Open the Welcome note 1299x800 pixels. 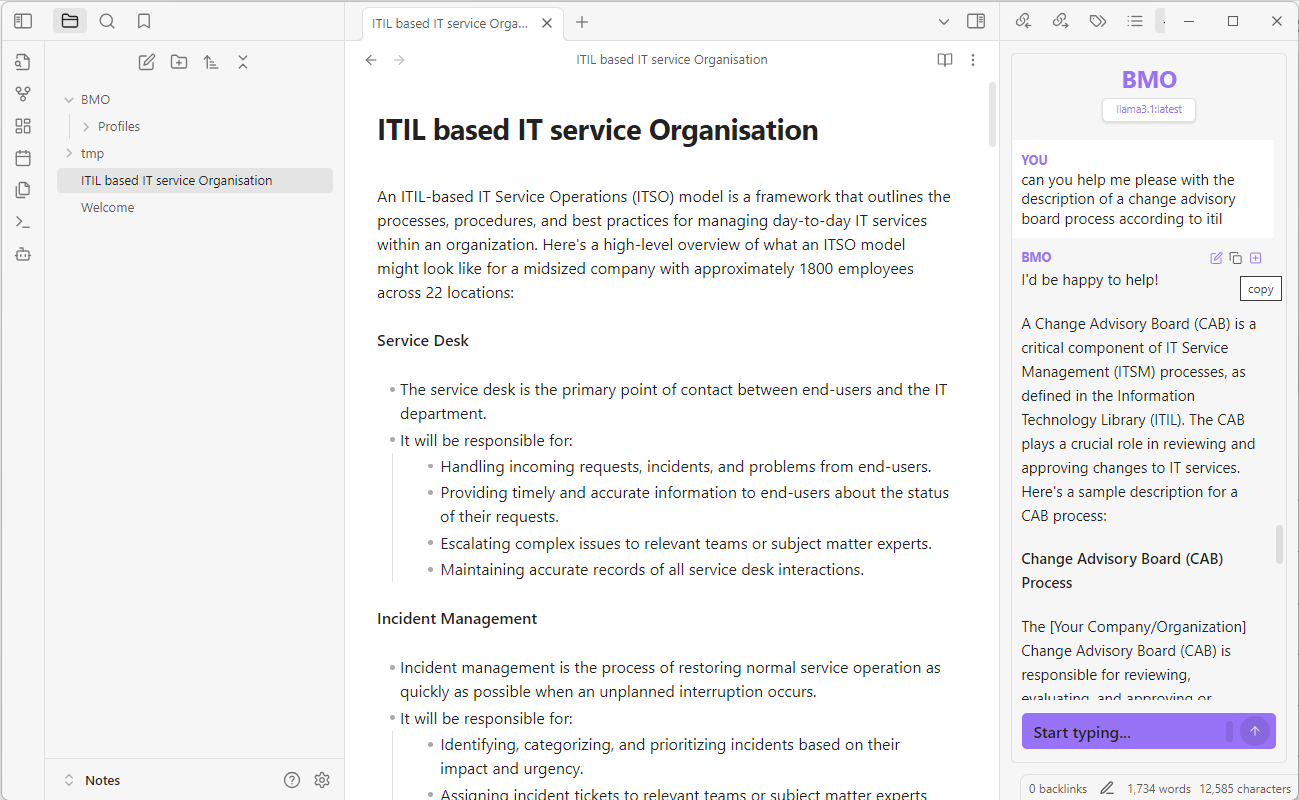point(108,207)
